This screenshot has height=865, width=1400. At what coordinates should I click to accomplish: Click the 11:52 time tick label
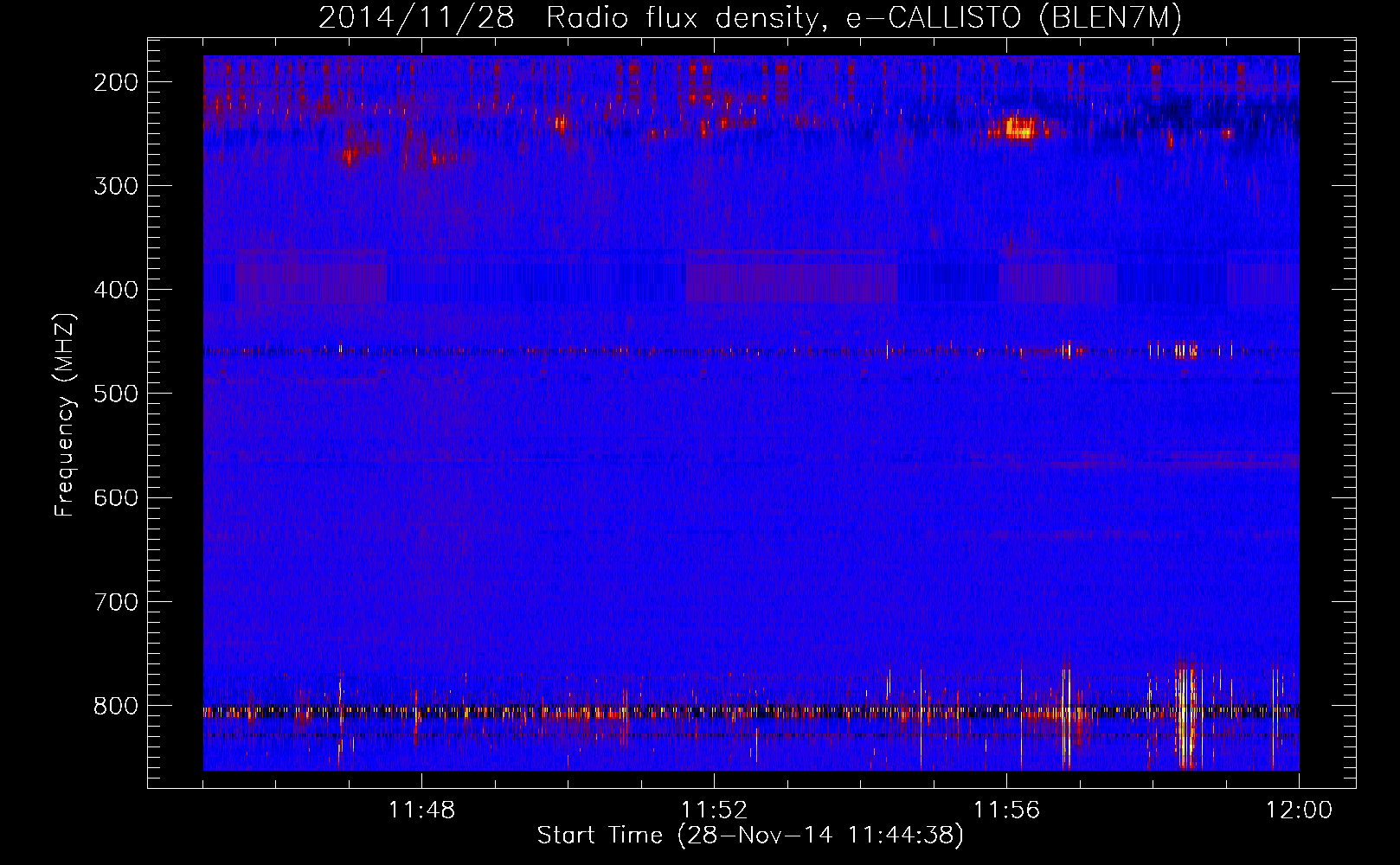714,811
